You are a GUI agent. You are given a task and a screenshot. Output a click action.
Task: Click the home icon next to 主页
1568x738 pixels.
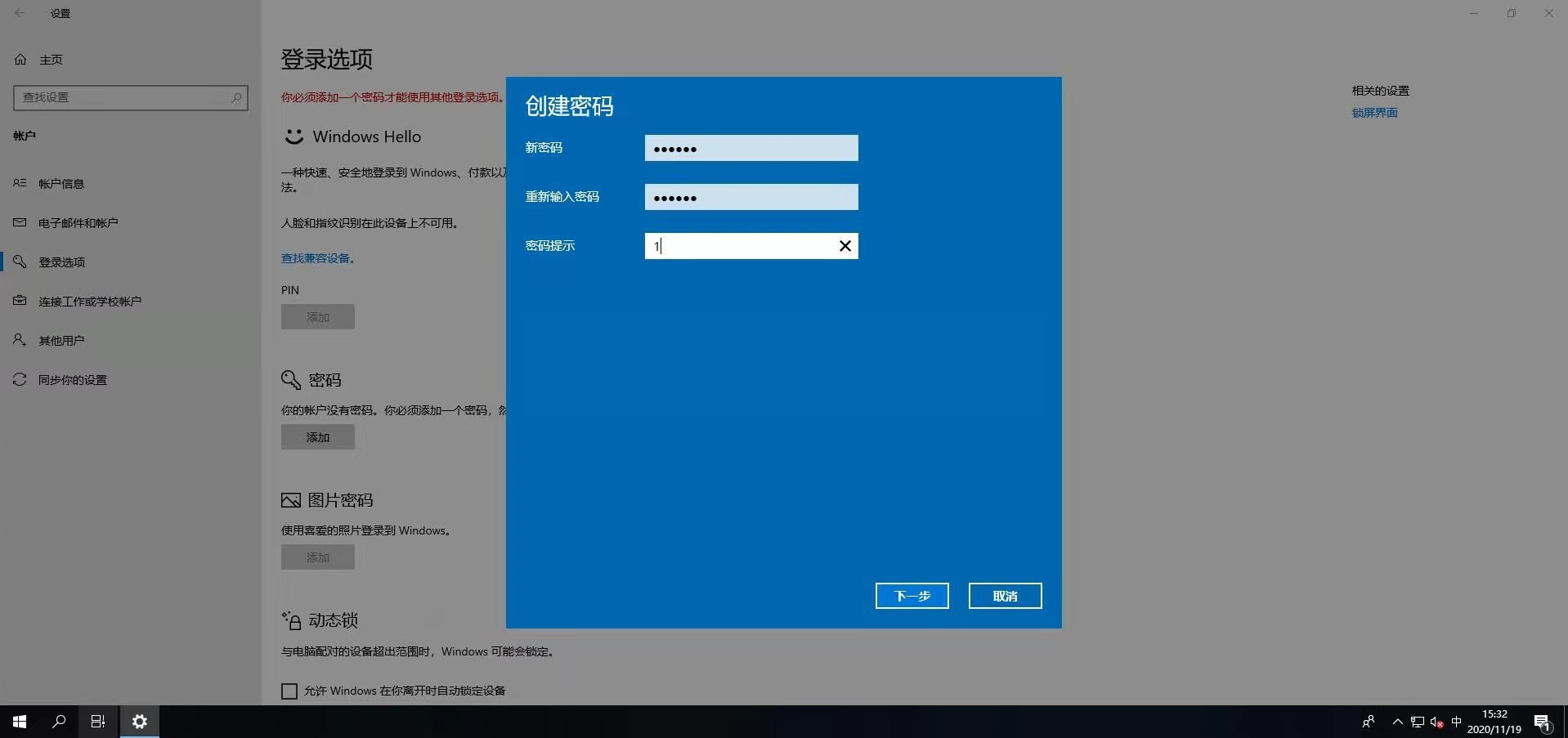click(20, 59)
